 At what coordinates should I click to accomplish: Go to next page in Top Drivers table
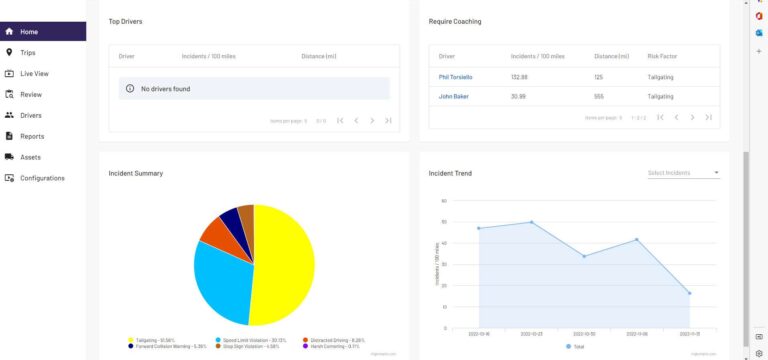pos(372,120)
